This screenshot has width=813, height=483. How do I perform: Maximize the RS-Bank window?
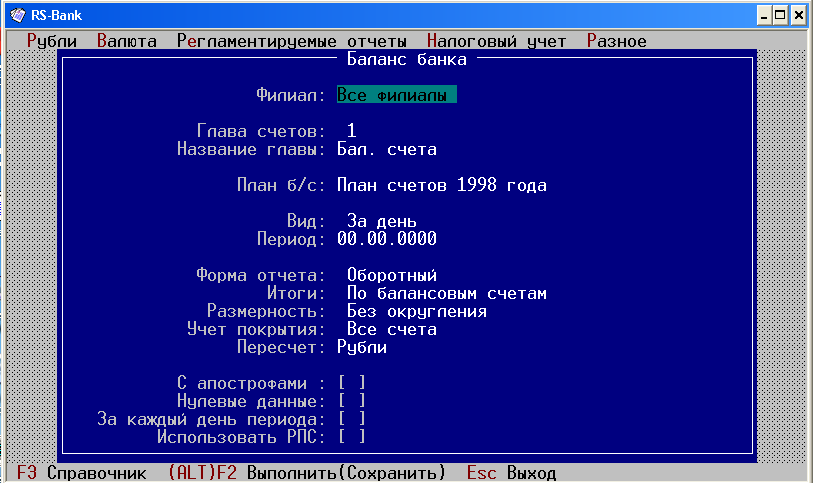(x=780, y=16)
